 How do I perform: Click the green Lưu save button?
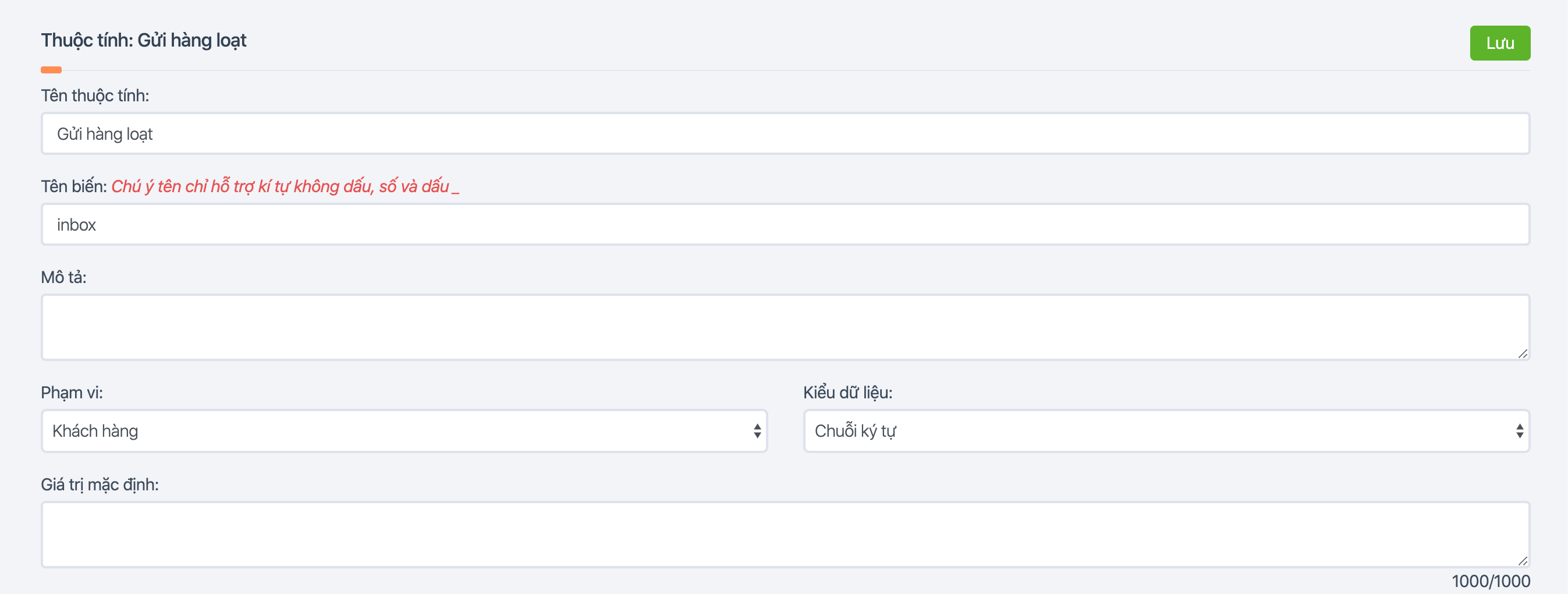(x=1500, y=43)
